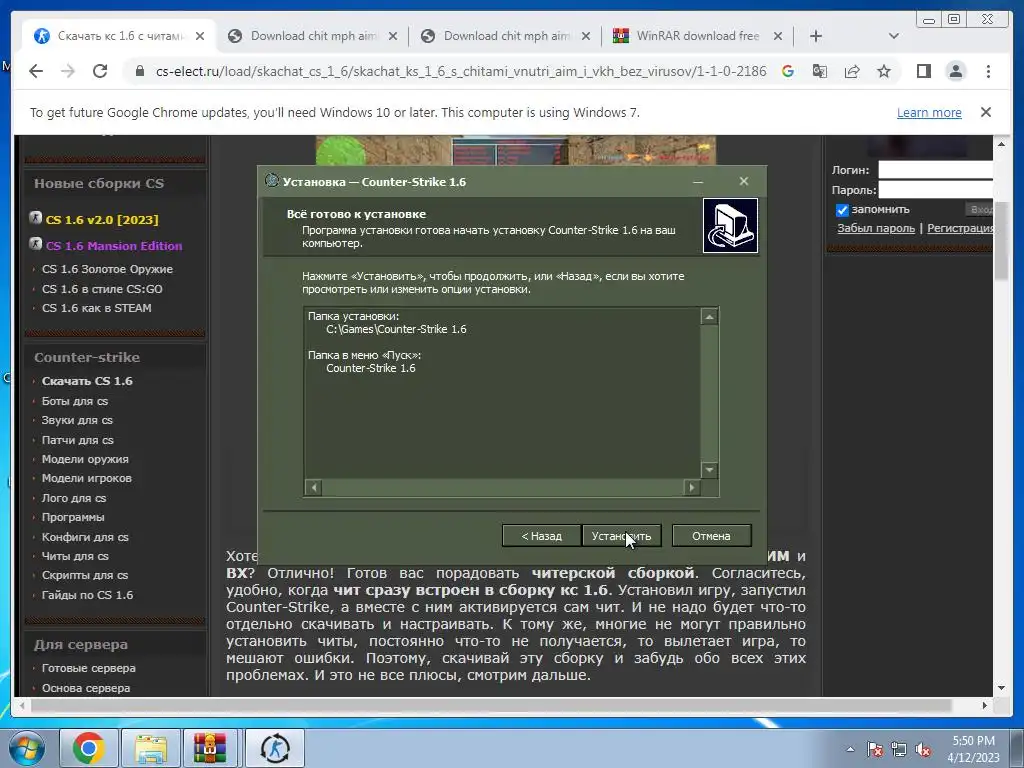Reload the current web page
This screenshot has height=768, width=1024.
[100, 71]
